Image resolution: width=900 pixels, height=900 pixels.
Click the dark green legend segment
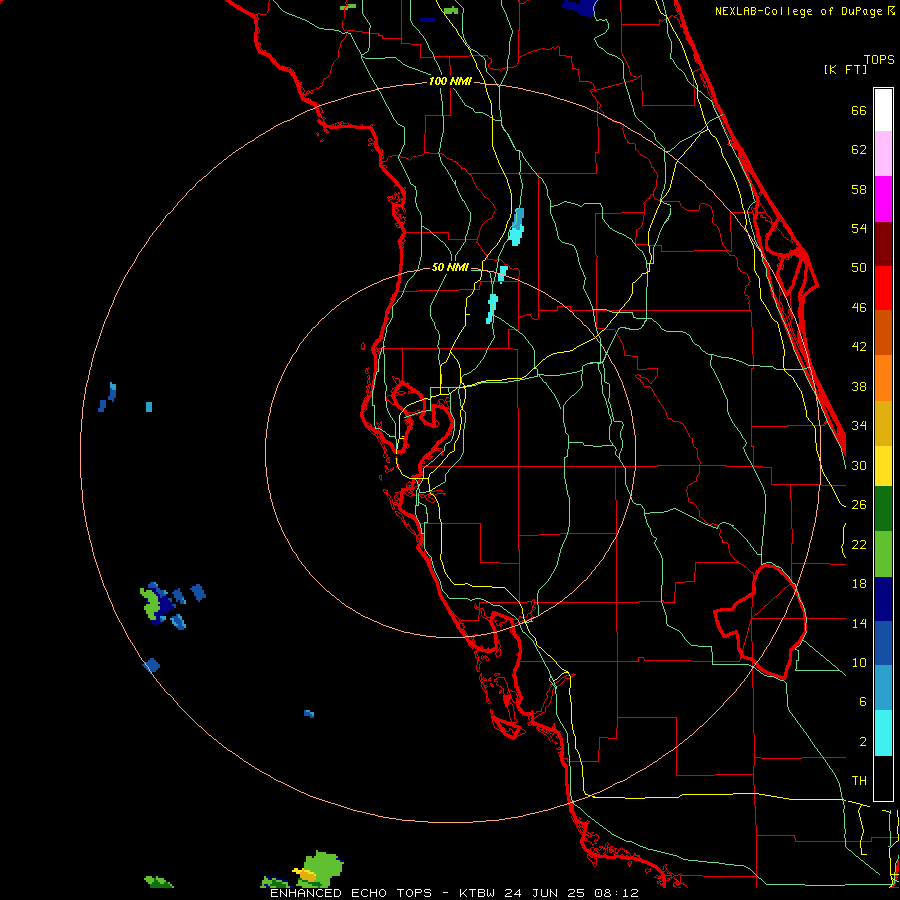[x=883, y=509]
